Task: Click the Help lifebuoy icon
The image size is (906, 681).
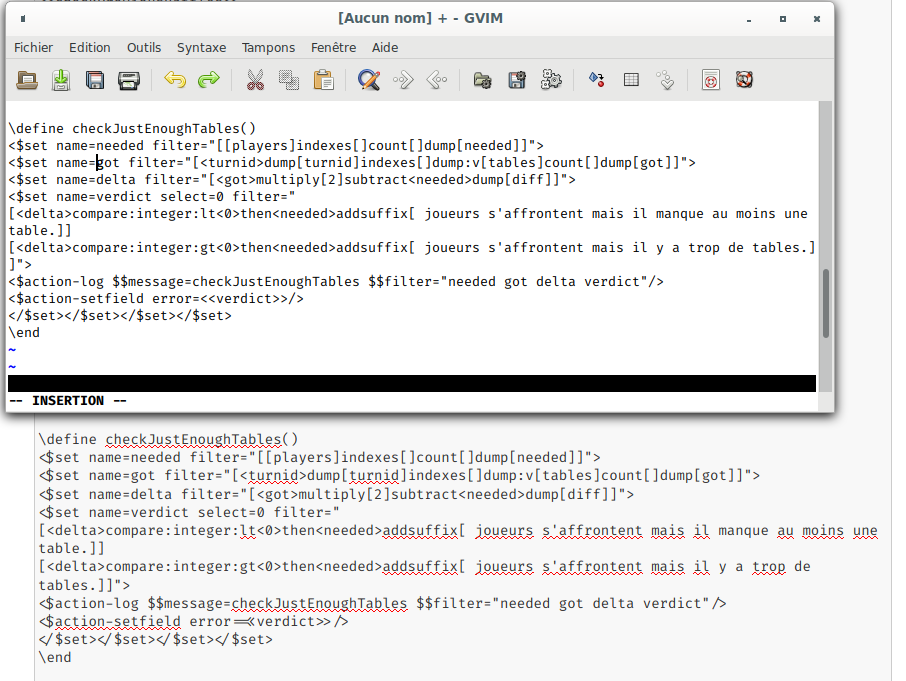Action: pos(711,80)
